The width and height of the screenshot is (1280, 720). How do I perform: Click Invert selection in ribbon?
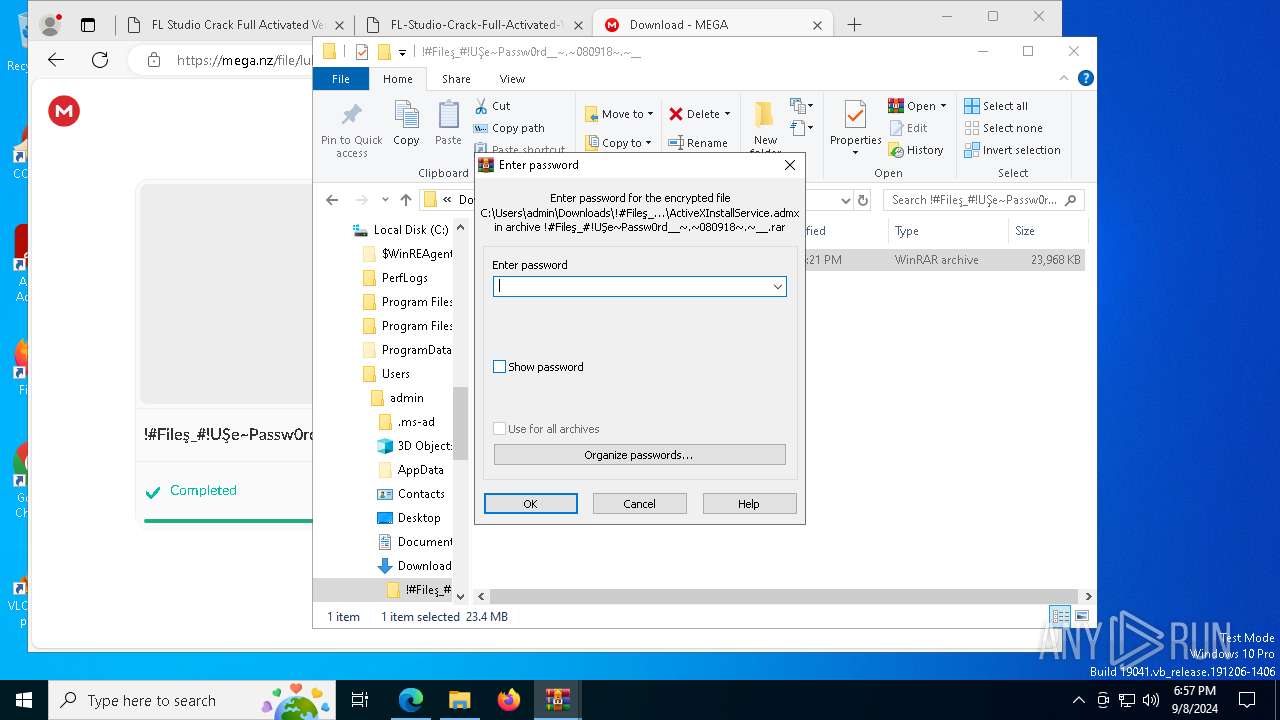tap(1012, 150)
